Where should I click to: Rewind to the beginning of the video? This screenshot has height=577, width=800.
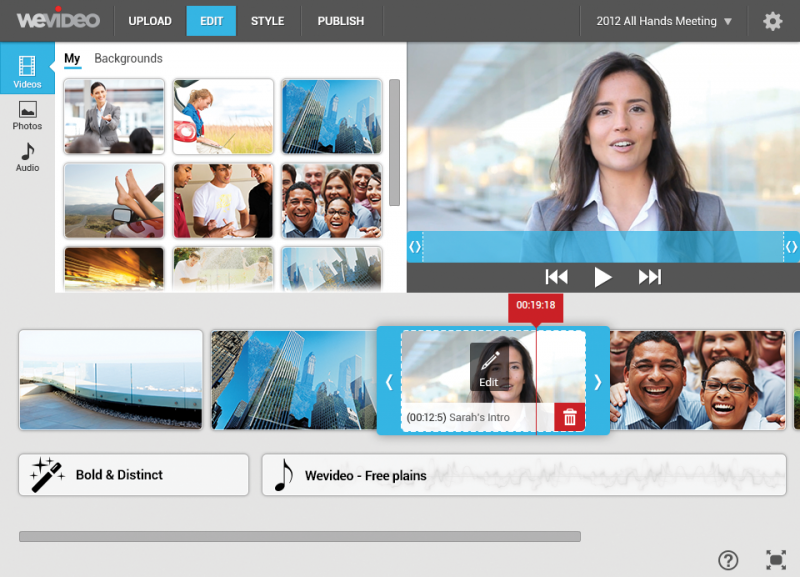coord(557,277)
